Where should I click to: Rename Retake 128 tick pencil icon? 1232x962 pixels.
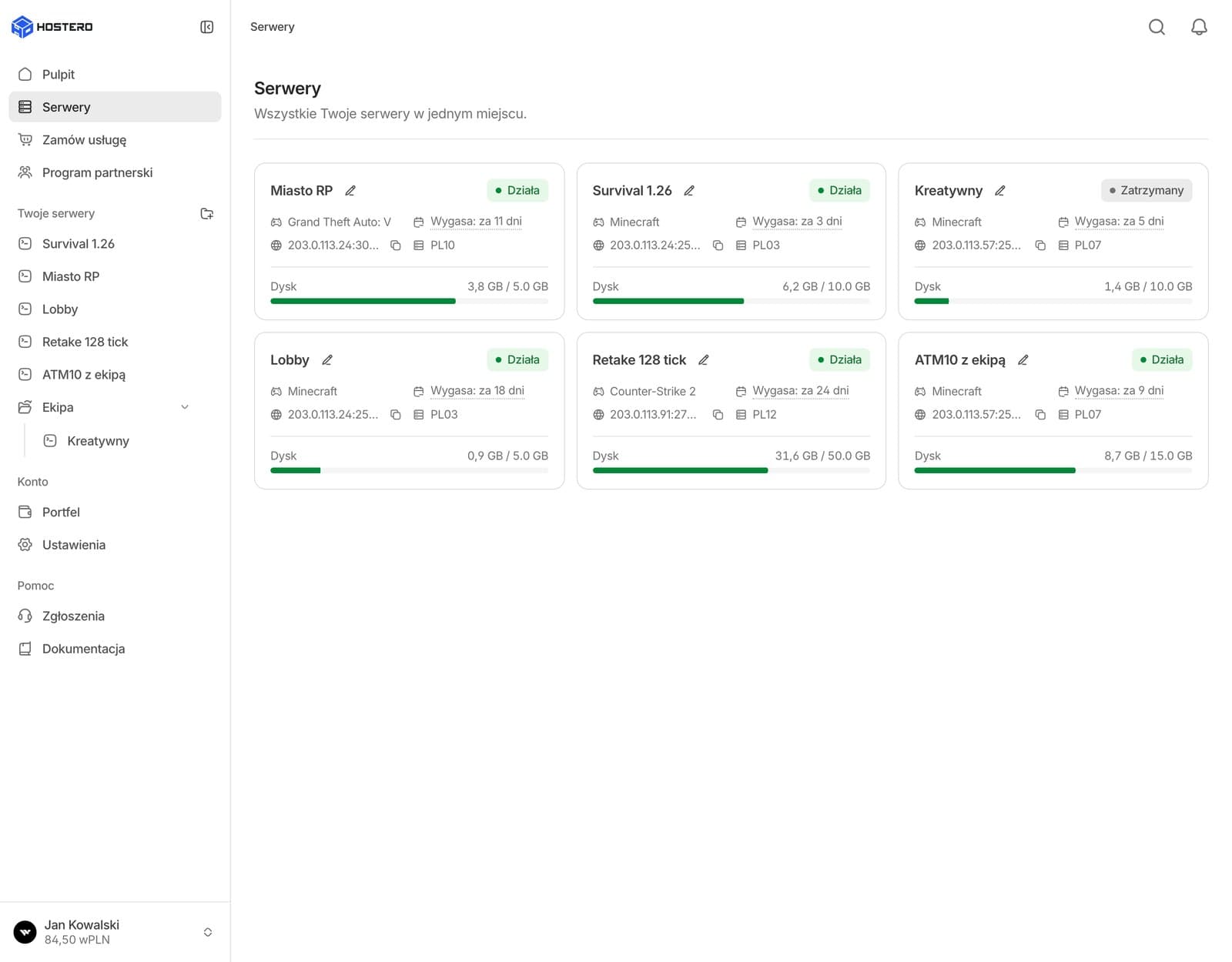pos(703,359)
